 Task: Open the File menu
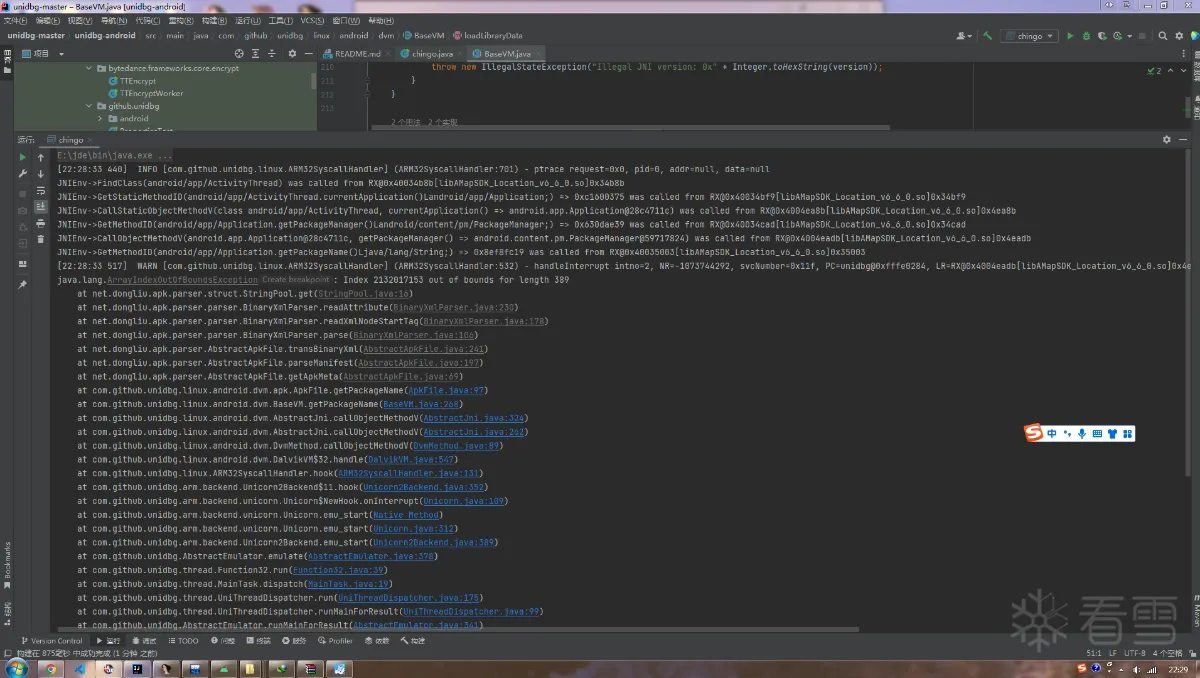15,20
